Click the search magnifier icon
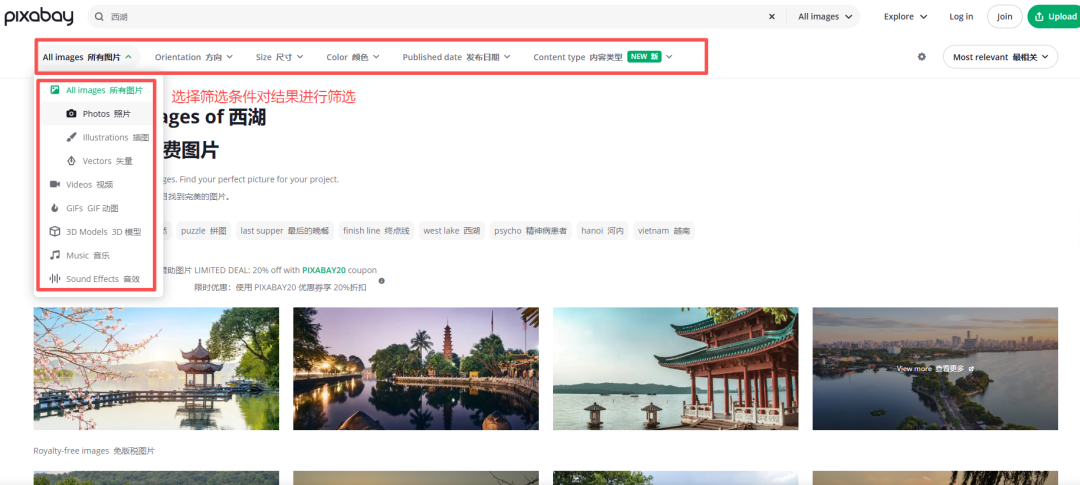1080x485 pixels. [101, 17]
